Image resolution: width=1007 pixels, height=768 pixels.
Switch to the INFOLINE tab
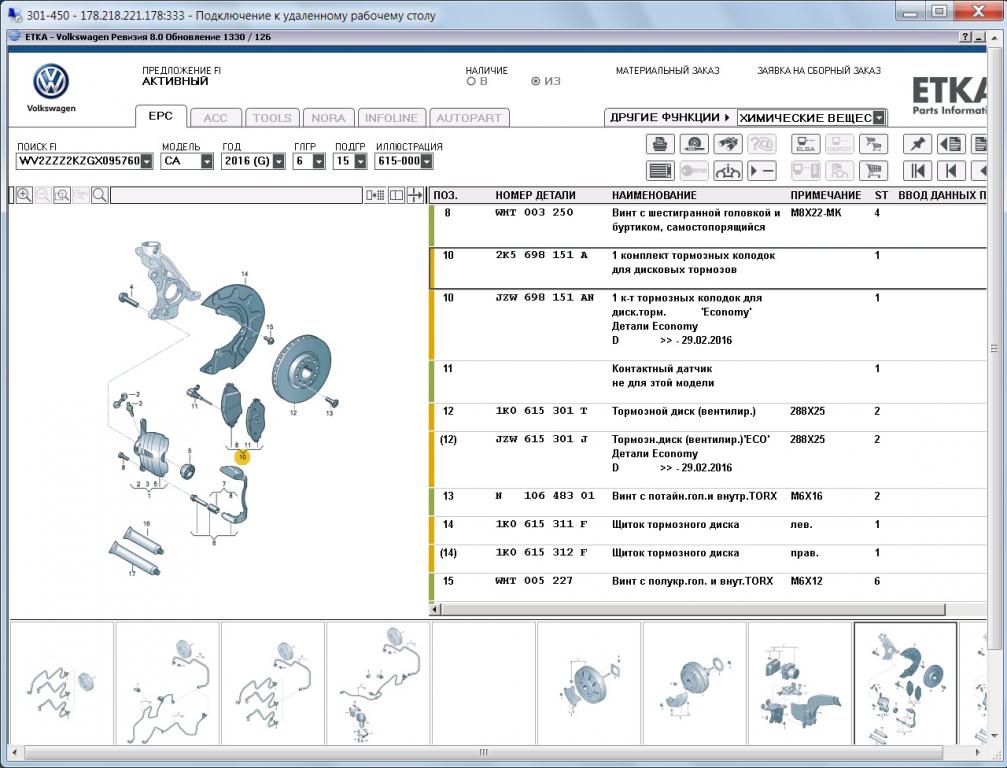[x=392, y=118]
